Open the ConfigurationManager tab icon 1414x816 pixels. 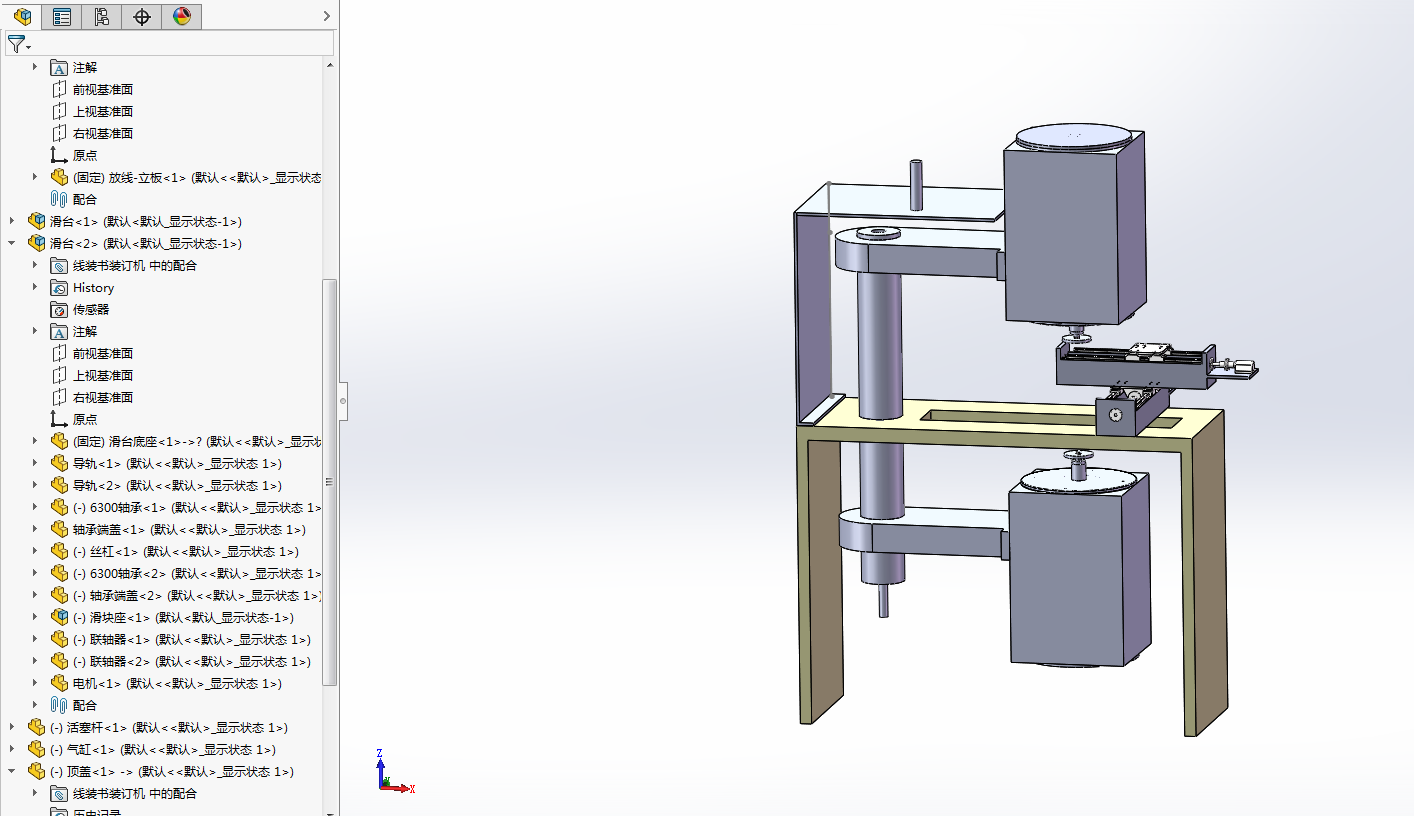pos(101,16)
